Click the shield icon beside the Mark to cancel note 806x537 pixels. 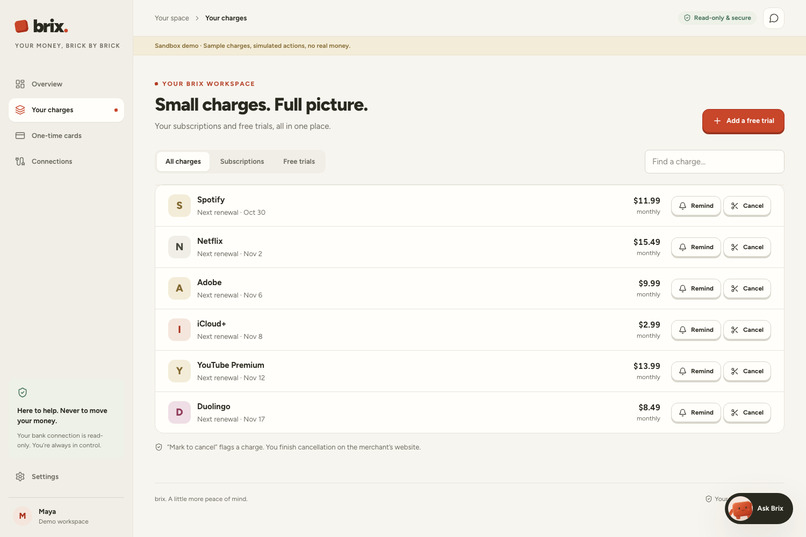(x=159, y=447)
